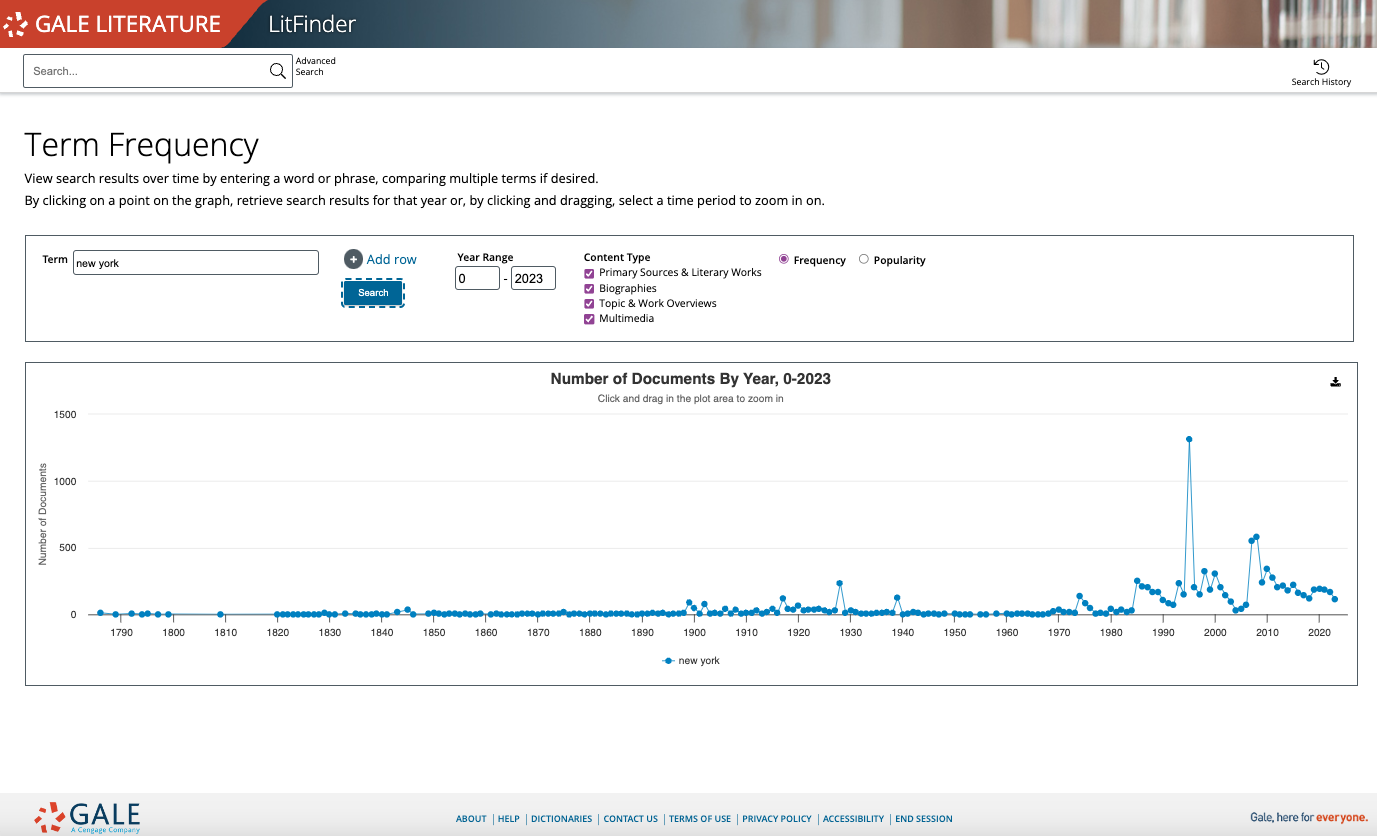This screenshot has height=836, width=1377.
Task: Click the Year Range end field 2023
Action: 533,278
